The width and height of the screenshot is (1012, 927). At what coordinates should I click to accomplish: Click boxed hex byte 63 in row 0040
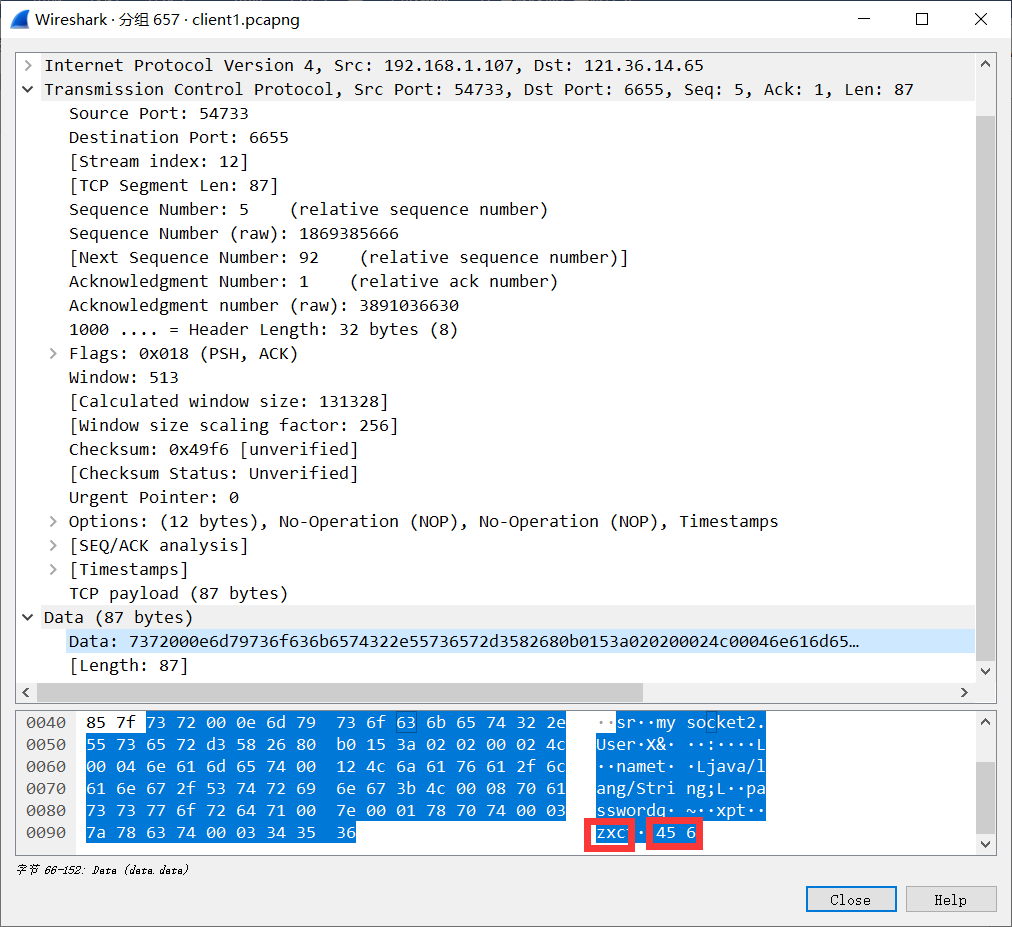coord(406,722)
